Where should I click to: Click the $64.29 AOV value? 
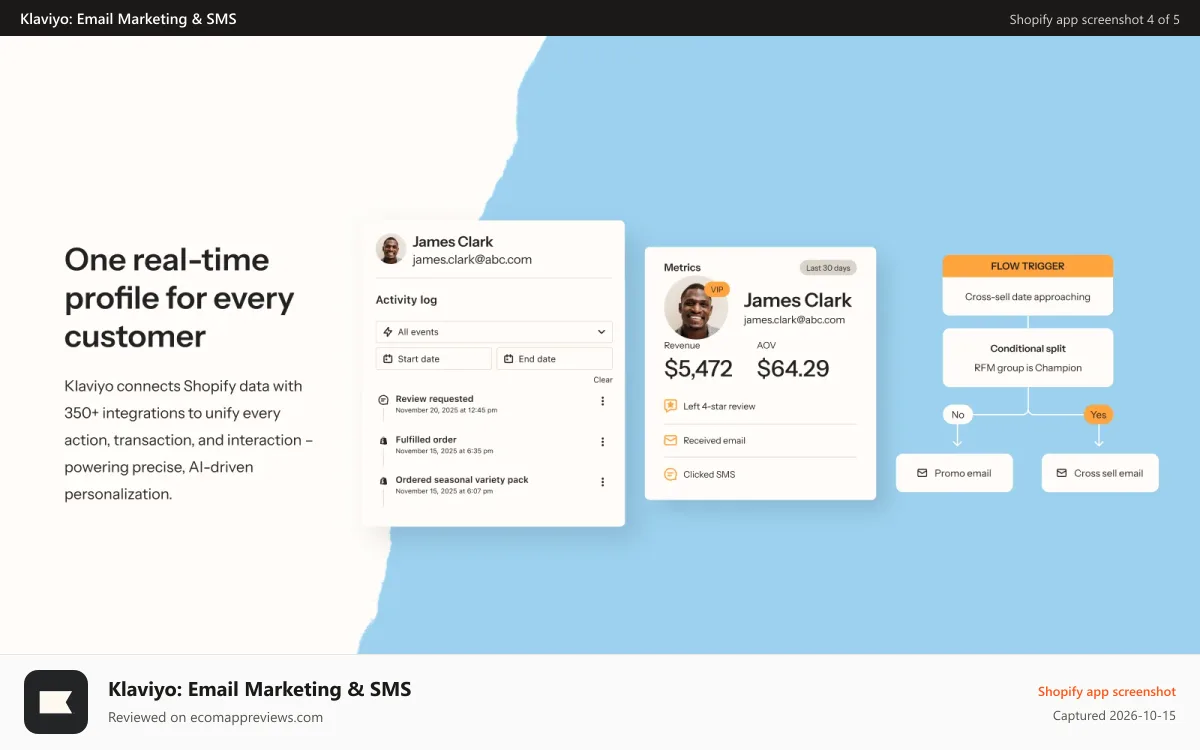(x=793, y=369)
